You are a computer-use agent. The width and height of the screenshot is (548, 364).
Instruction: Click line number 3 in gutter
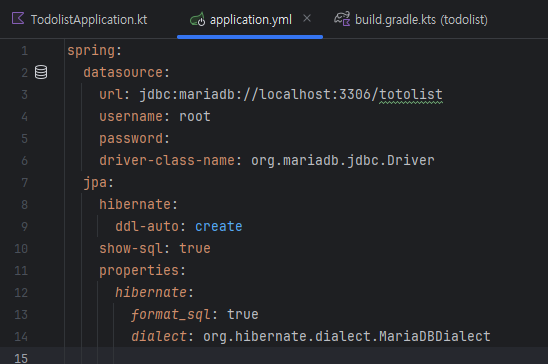(x=24, y=95)
